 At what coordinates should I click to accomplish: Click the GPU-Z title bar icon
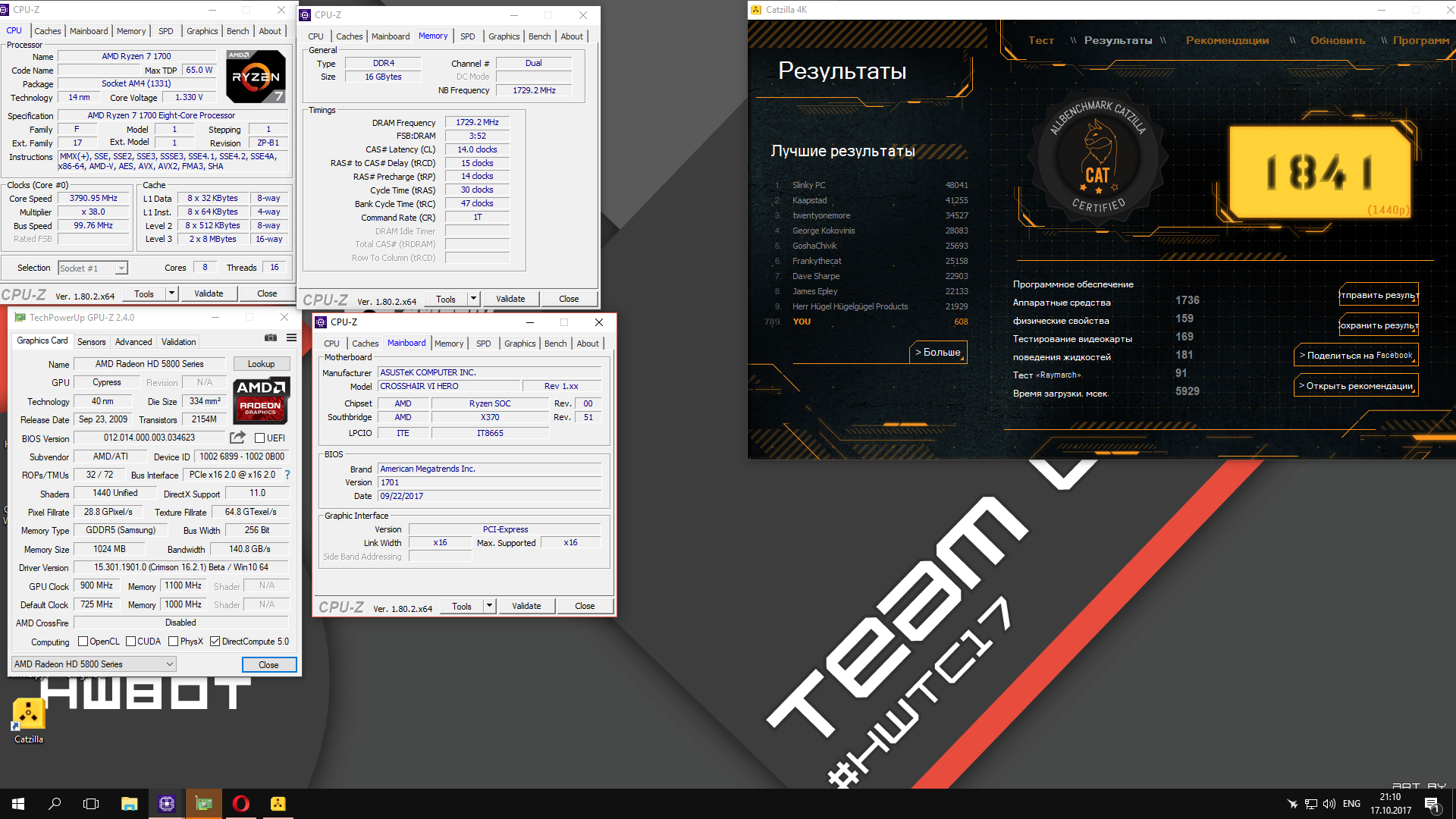coord(20,318)
